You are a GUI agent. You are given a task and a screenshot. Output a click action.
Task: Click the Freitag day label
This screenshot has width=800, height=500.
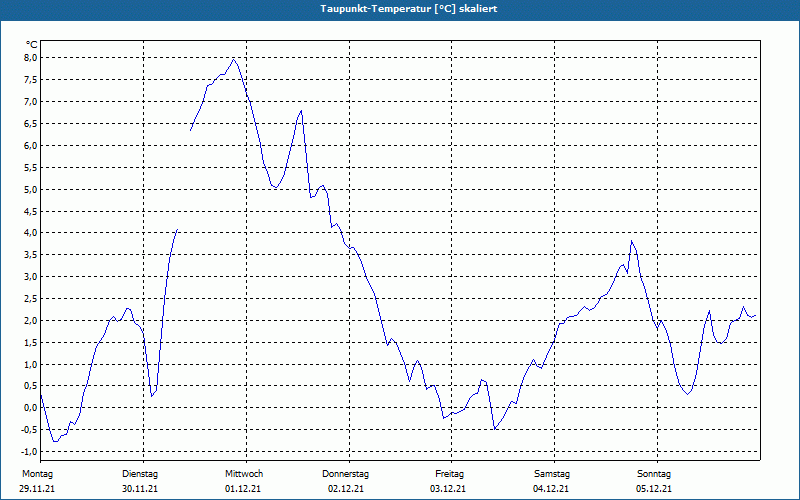click(449, 474)
